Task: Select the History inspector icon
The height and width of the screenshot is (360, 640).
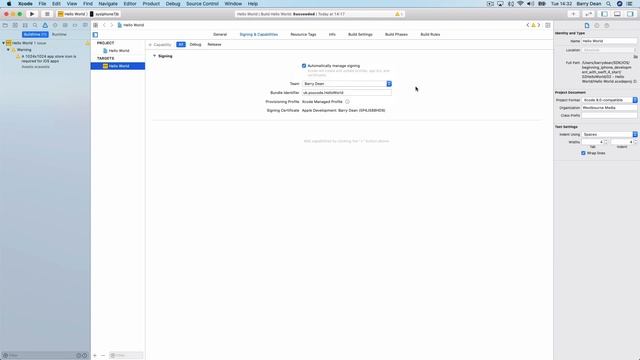Action: pyautogui.click(x=597, y=25)
